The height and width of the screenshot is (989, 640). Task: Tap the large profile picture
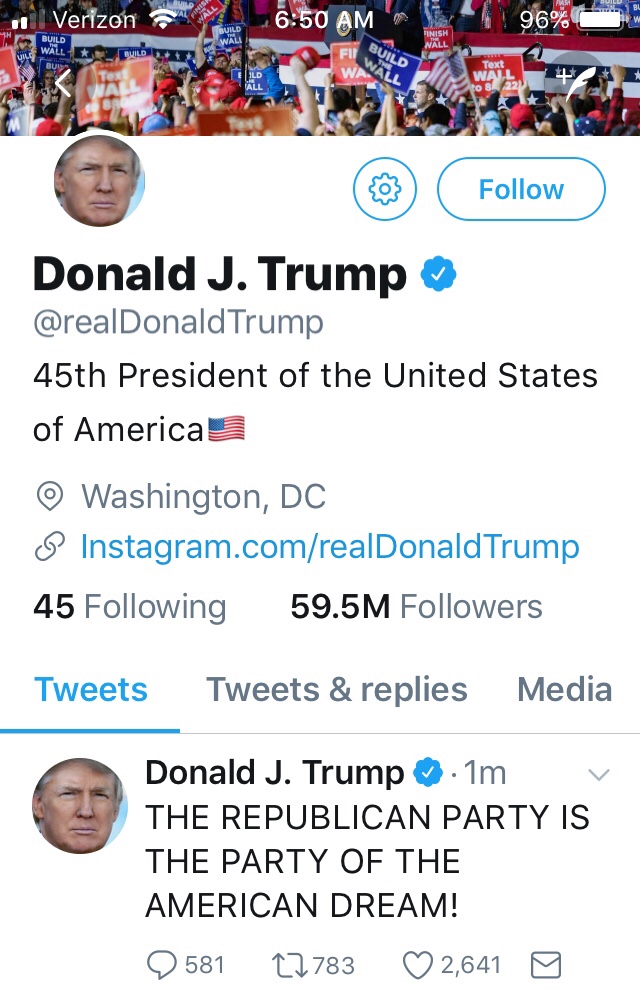[x=99, y=181]
